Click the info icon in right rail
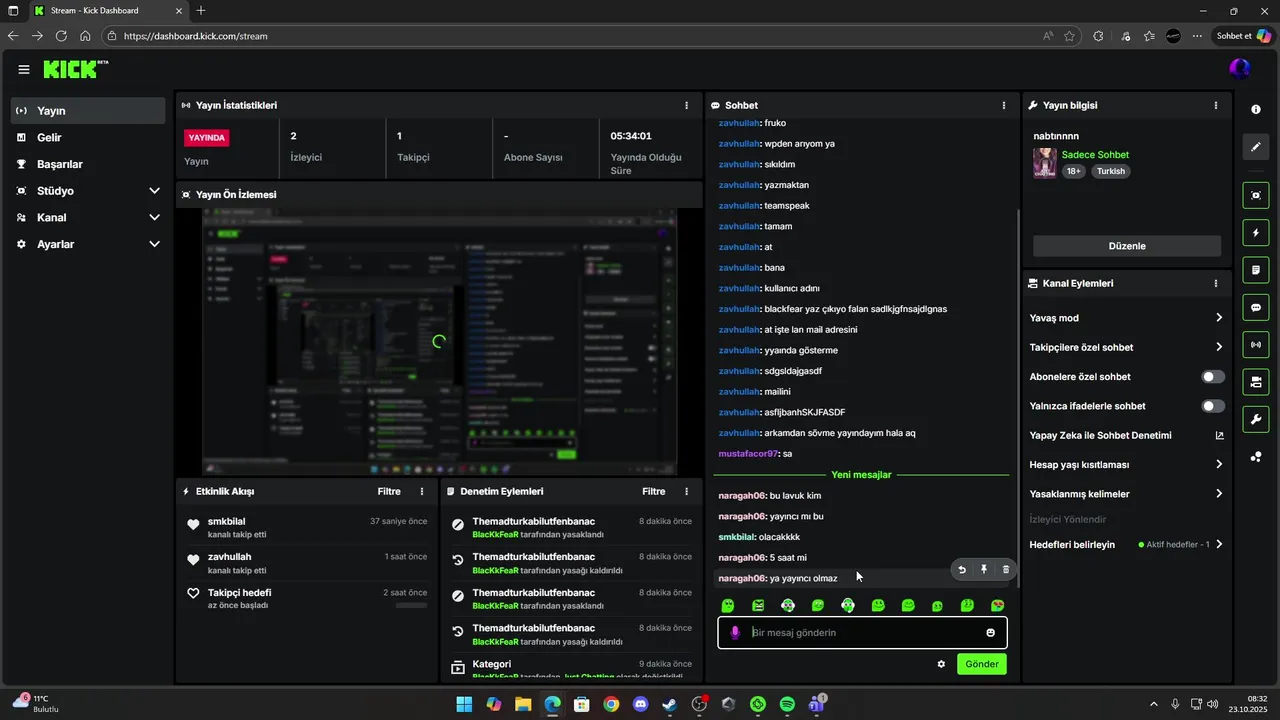The image size is (1280, 720). pyautogui.click(x=1256, y=109)
